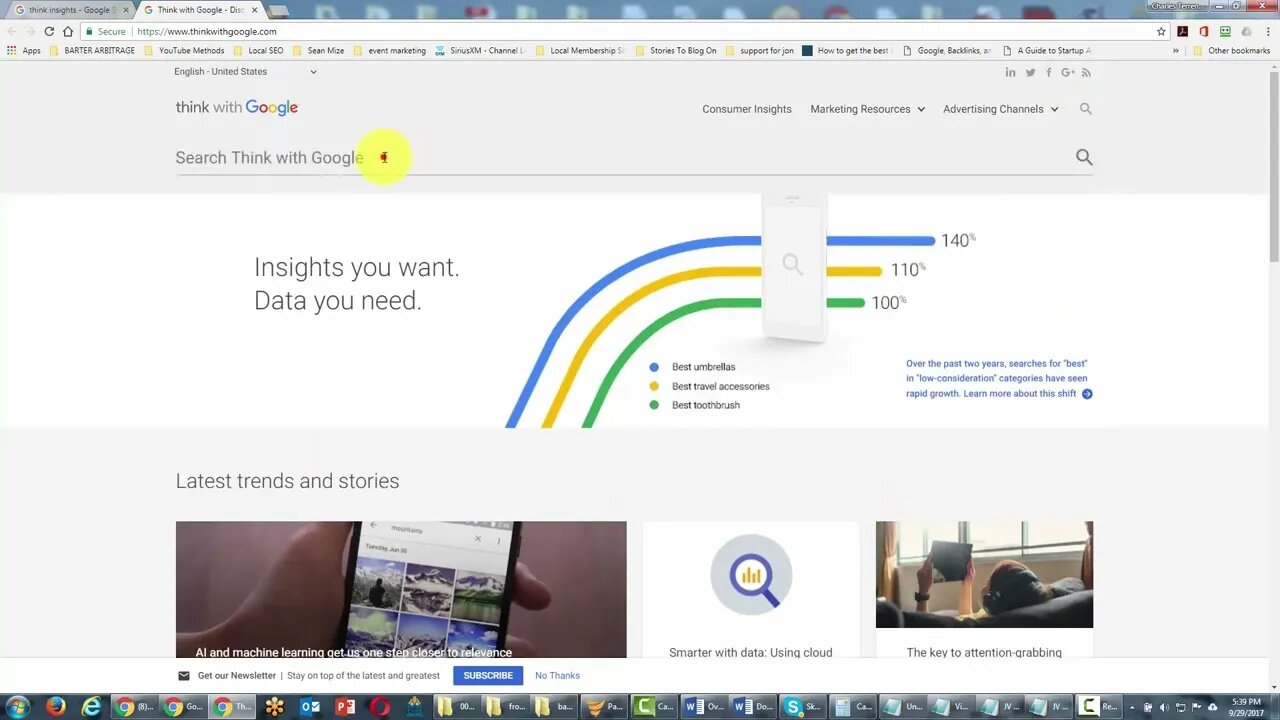
Task: Open Outlook from the taskbar
Action: 310,707
